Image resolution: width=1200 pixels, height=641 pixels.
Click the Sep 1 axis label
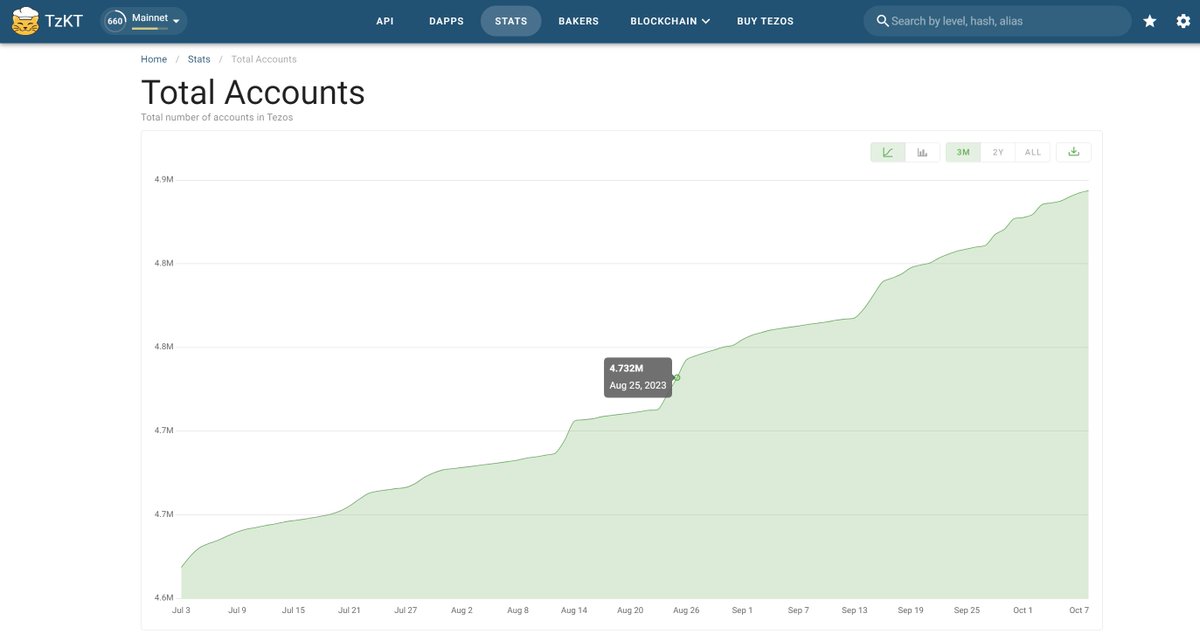pos(742,609)
